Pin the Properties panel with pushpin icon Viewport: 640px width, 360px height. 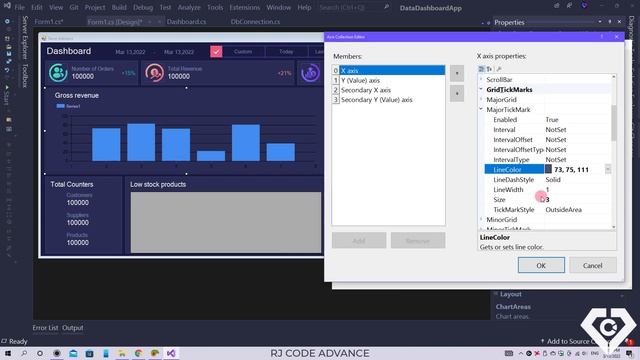point(610,22)
